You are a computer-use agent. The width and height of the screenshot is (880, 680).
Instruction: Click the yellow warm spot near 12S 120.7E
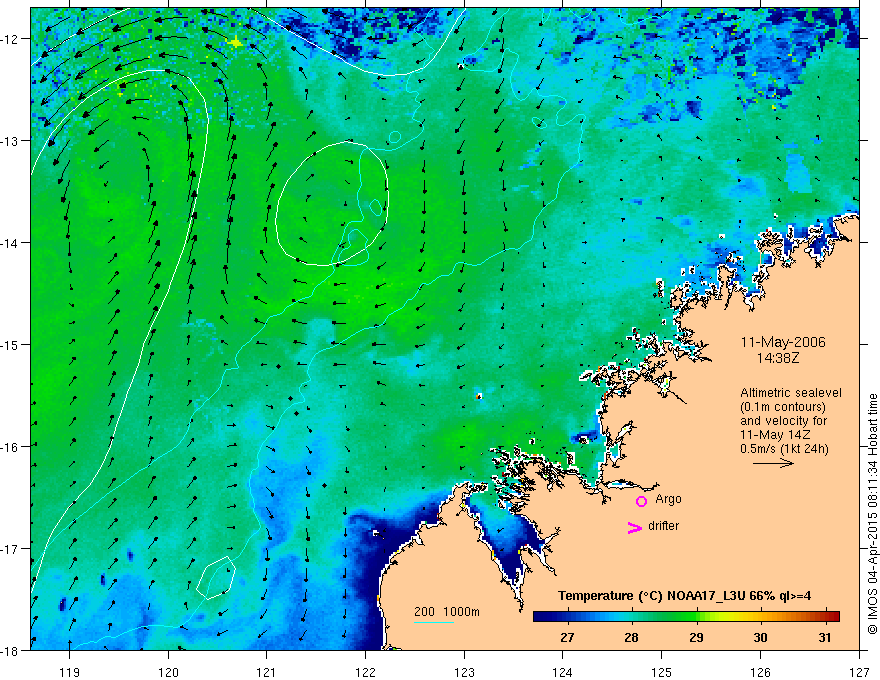235,43
